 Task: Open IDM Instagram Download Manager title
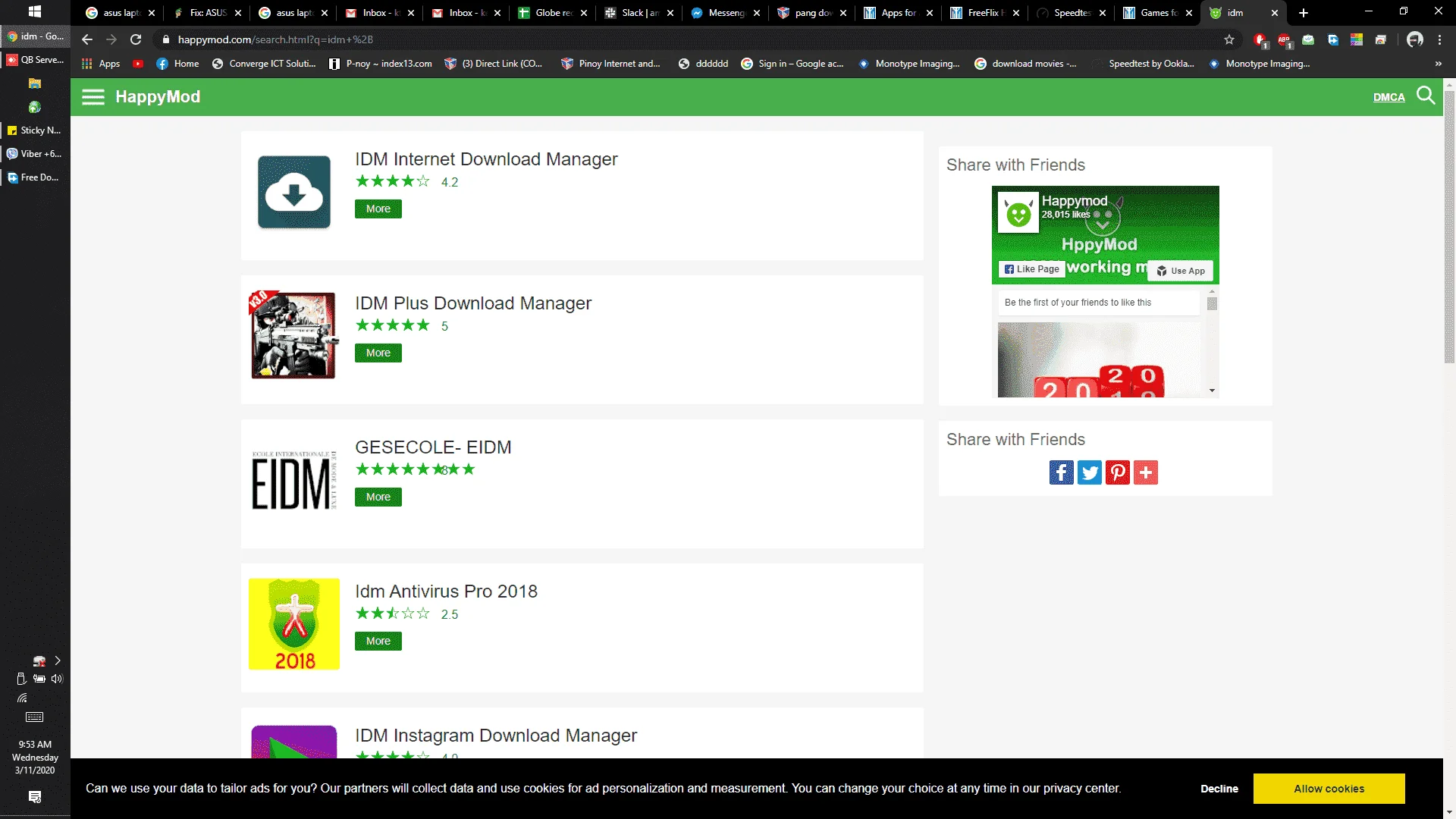496,736
